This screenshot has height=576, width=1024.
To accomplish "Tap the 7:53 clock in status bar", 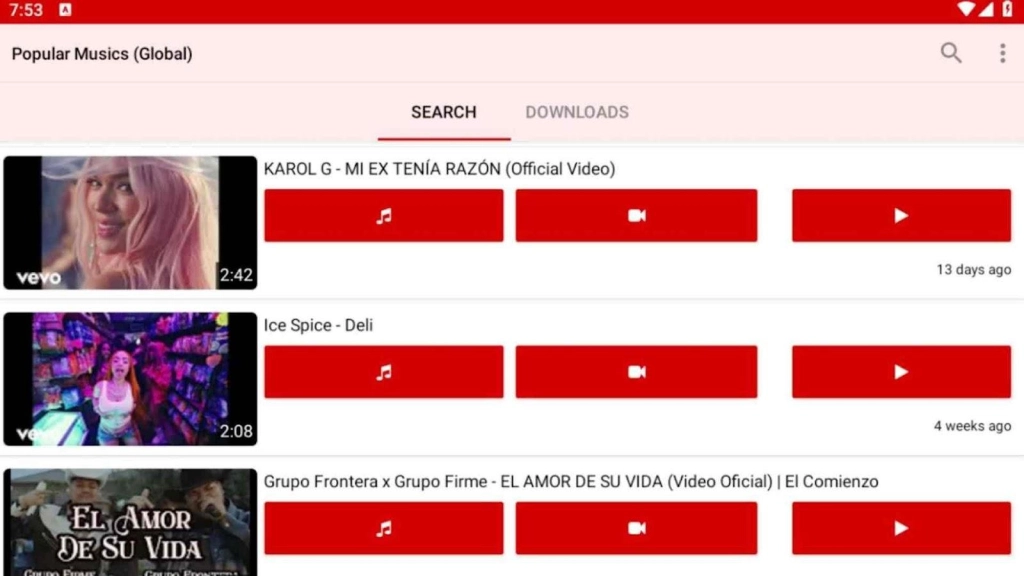I will [x=25, y=10].
